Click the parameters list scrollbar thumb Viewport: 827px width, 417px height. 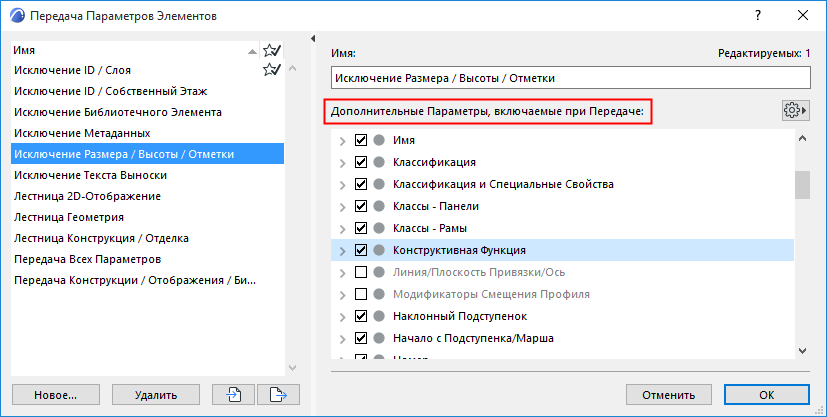click(802, 185)
